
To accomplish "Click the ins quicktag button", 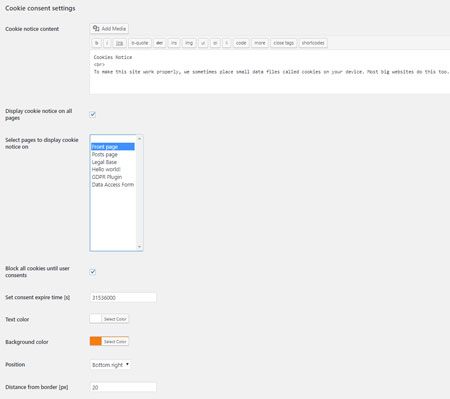I will point(174,43).
